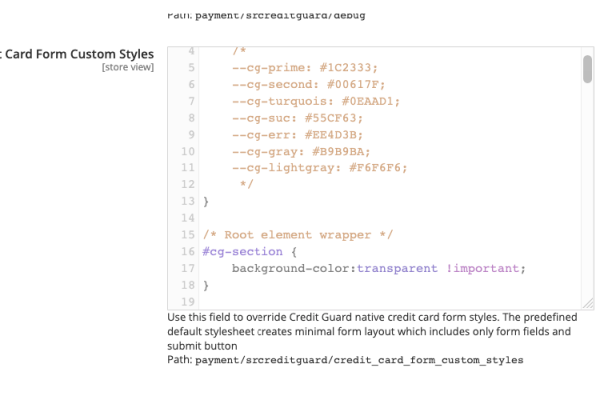Click line number 14 in the gutter
The image size is (600, 400).
click(x=187, y=218)
